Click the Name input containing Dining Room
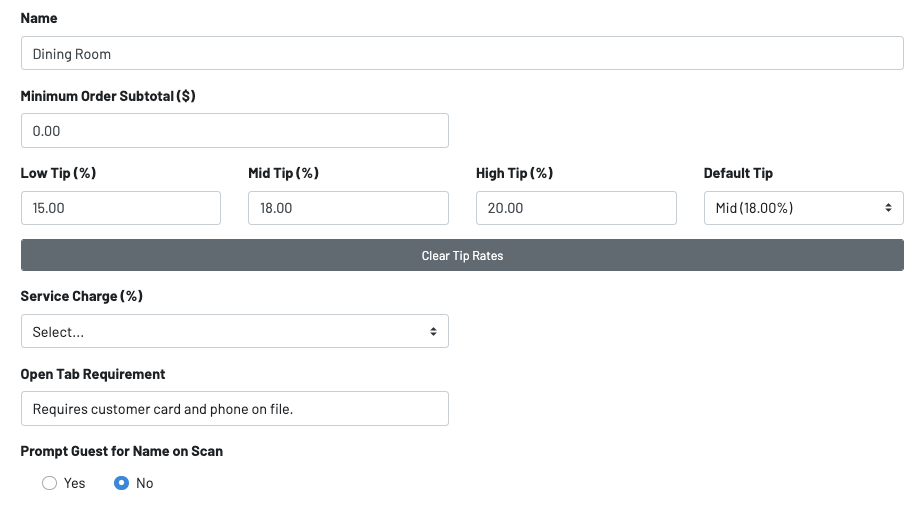Viewport: 922px width, 506px height. (x=461, y=54)
